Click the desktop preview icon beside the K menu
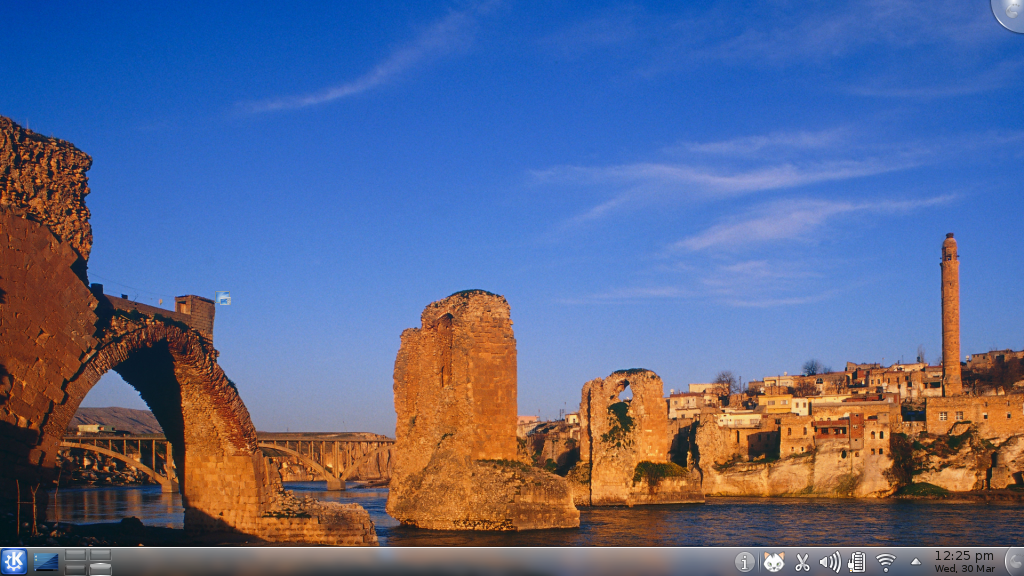1024x576 pixels. 46,562
